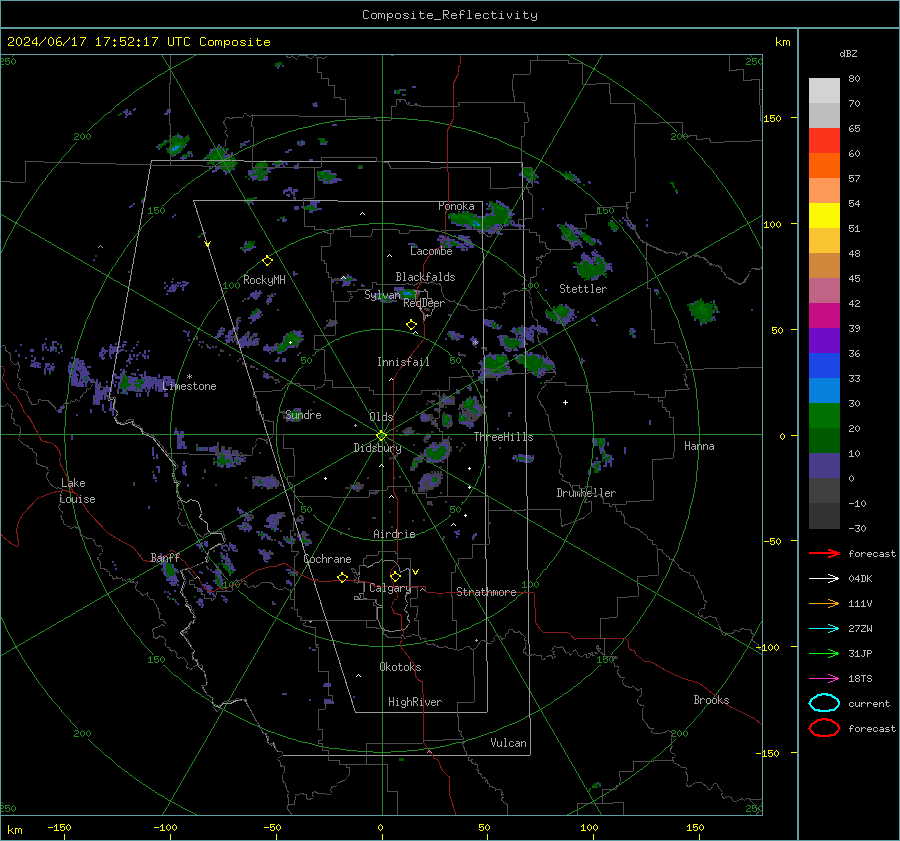Image resolution: width=900 pixels, height=841 pixels.
Task: Select the red forecast ellipse symbol
Action: (824, 728)
